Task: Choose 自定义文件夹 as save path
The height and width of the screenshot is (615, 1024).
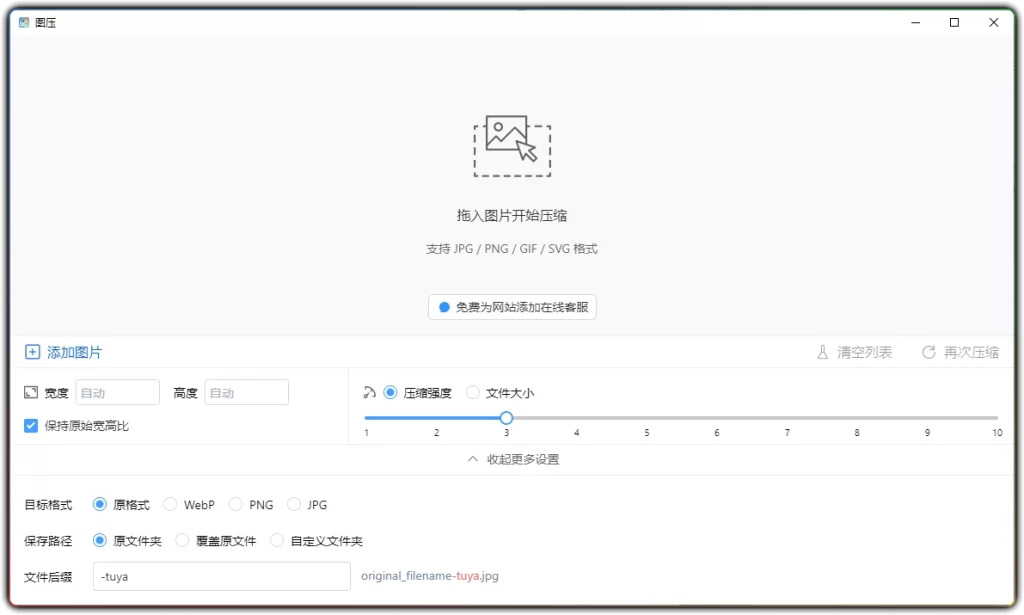Action: click(x=276, y=540)
